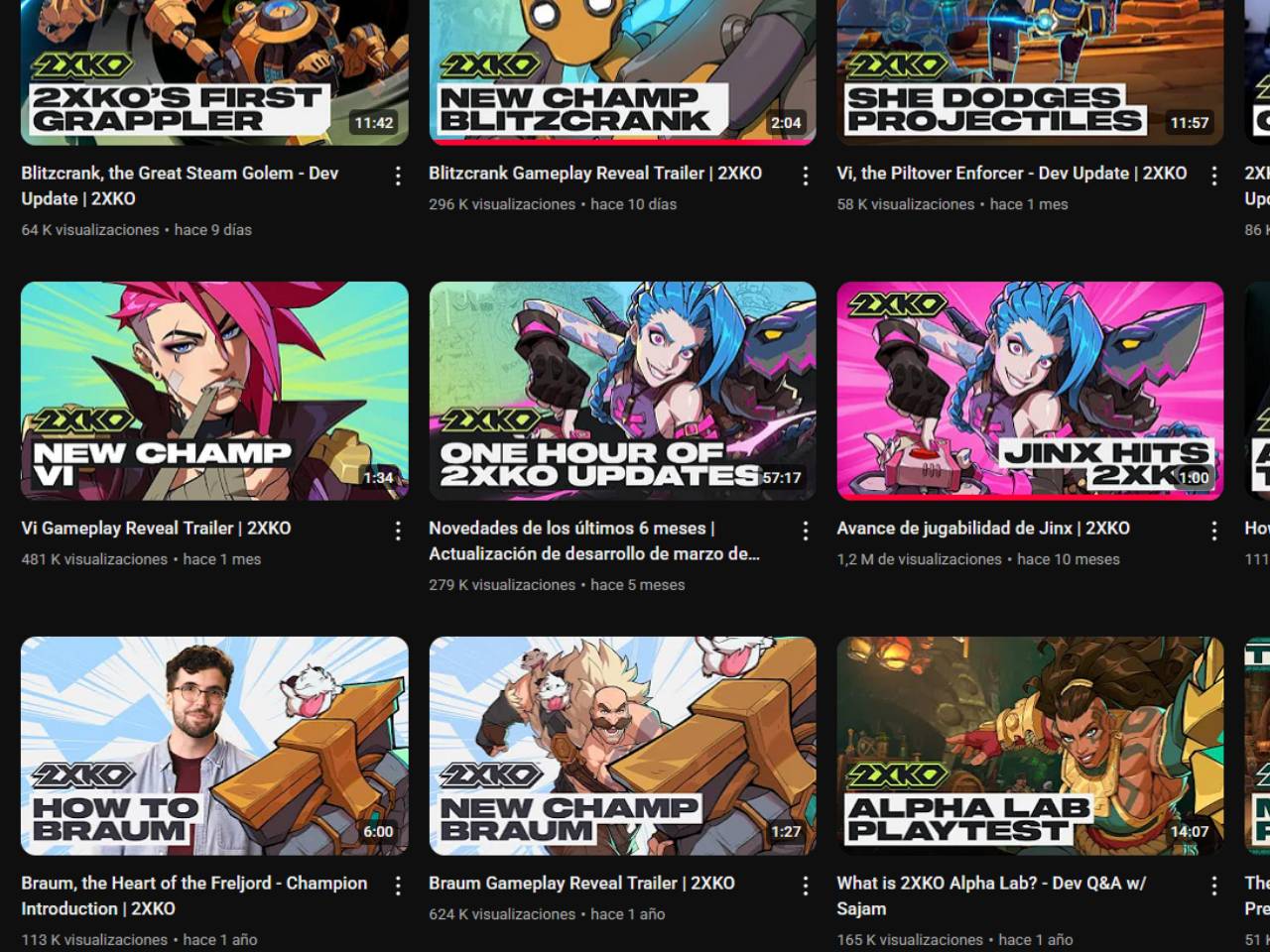This screenshot has width=1270, height=952.
Task: Click '113 K visualizaciones • hace 1 año' text
Action: tap(139, 939)
